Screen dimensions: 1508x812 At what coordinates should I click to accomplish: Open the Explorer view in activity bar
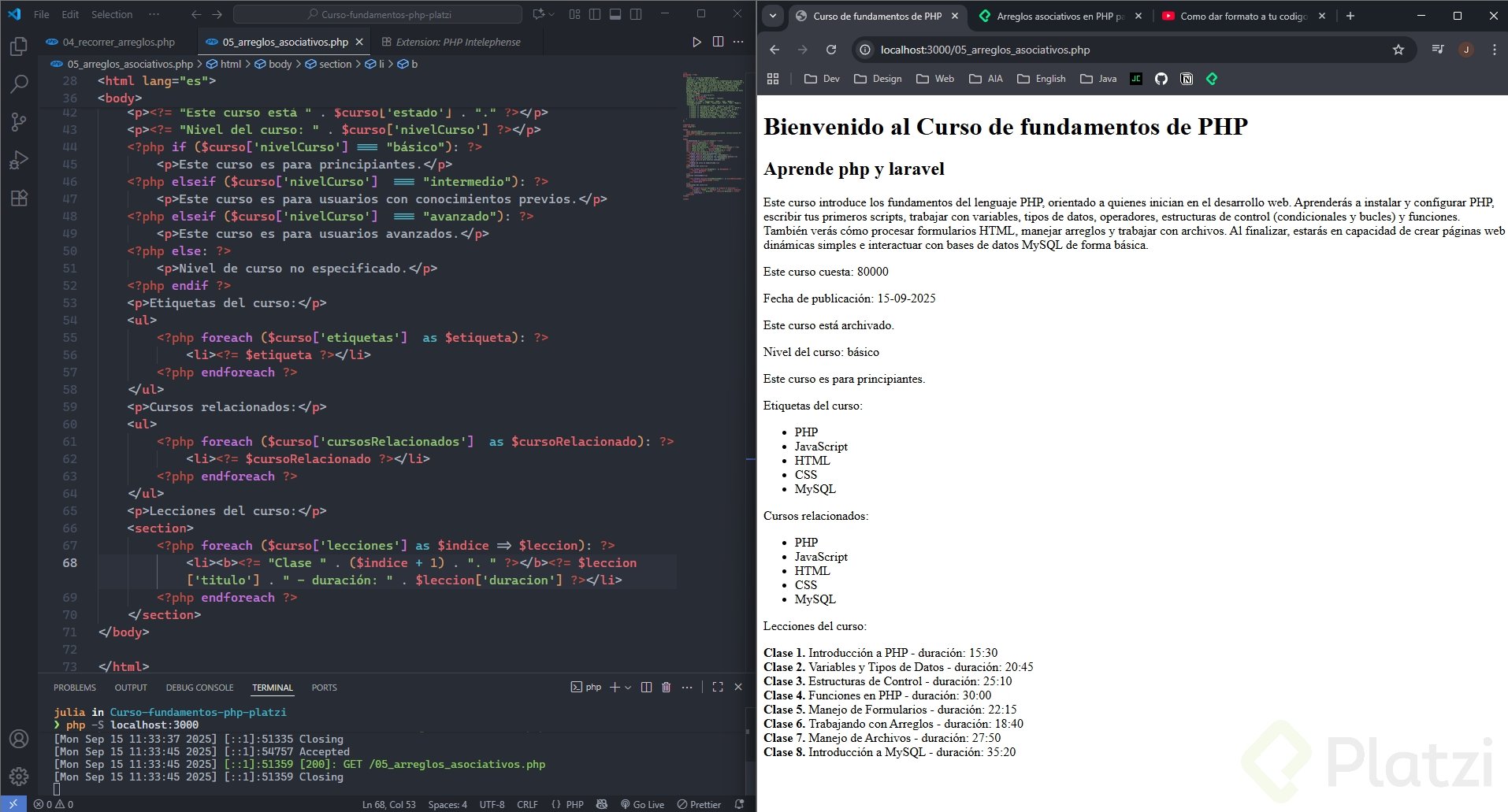point(19,47)
